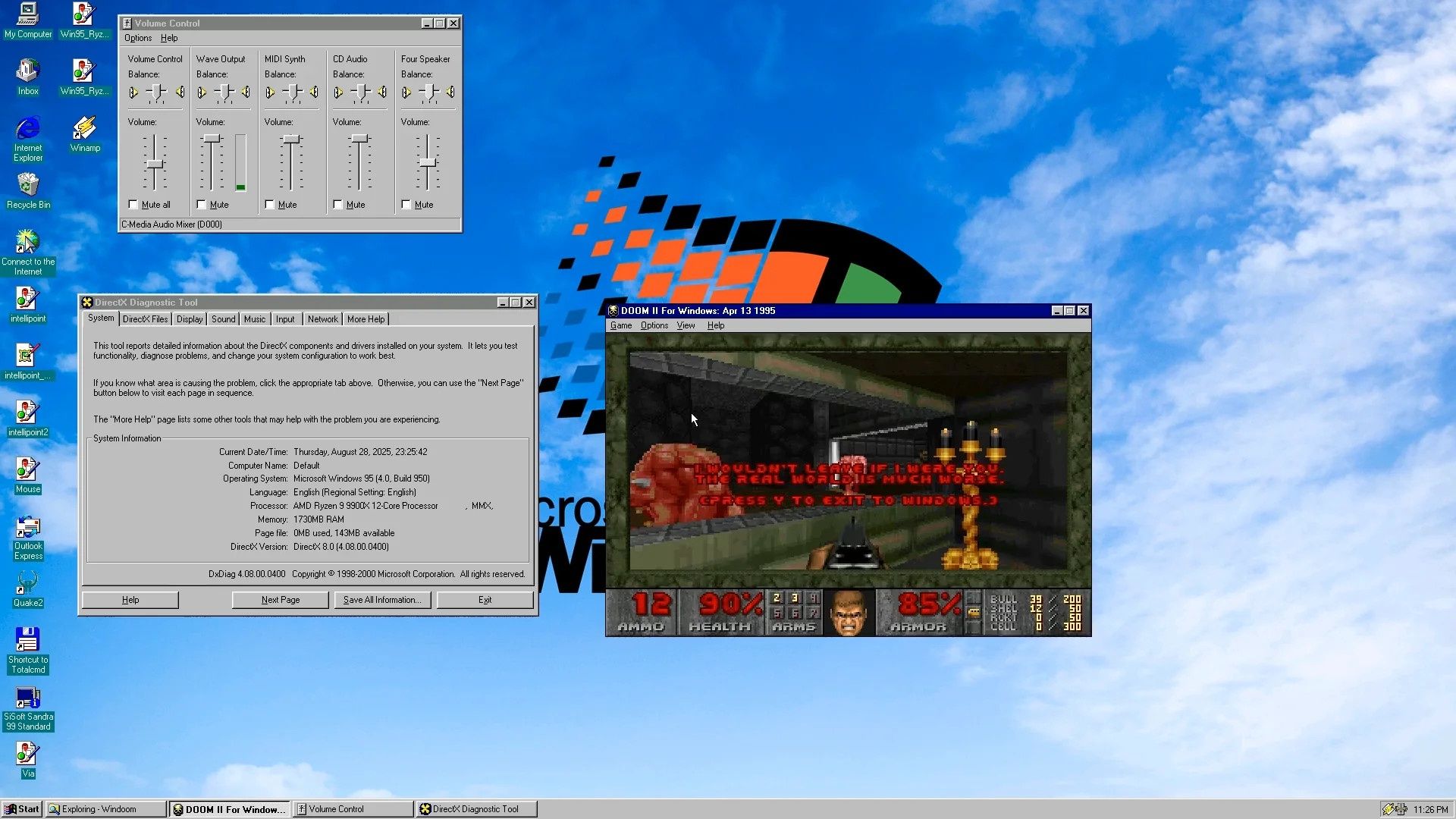Click the DOOM marine face in status bar
This screenshot has height=819, width=1456.
[848, 612]
